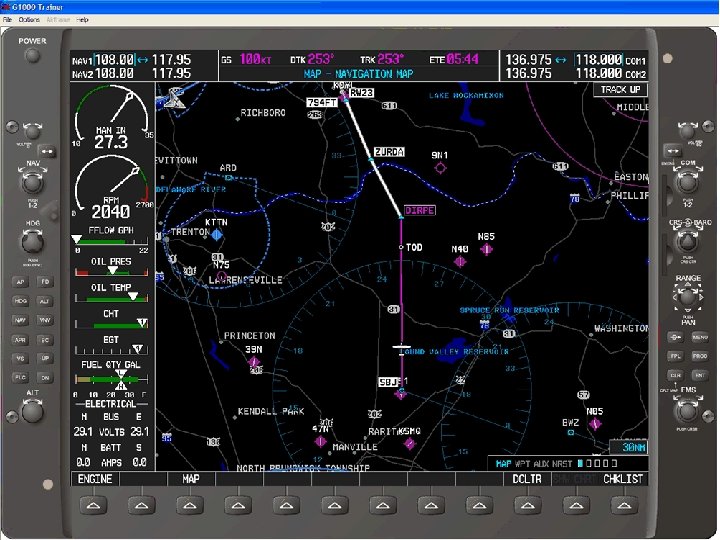Click the softkey arrow below ENGINE
720x540 pixels.
click(x=93, y=506)
